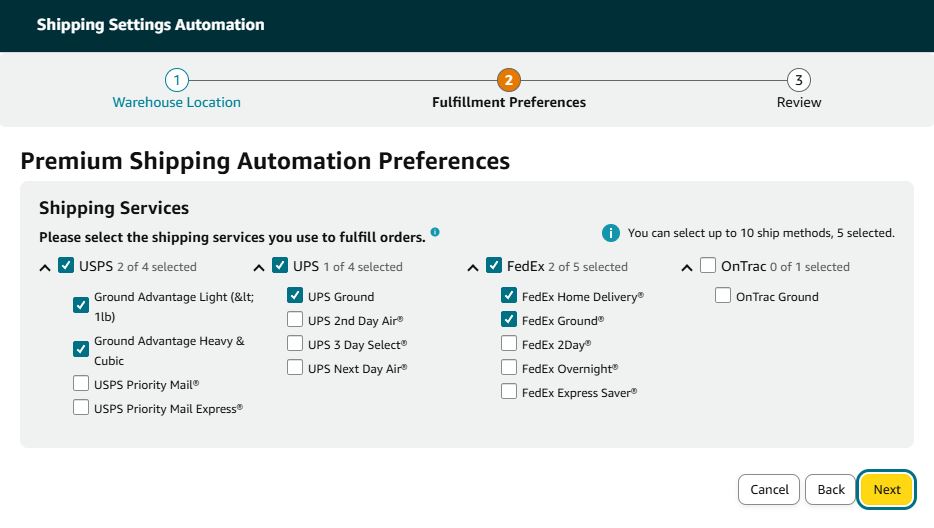Click the yellow Next button

(x=886, y=490)
